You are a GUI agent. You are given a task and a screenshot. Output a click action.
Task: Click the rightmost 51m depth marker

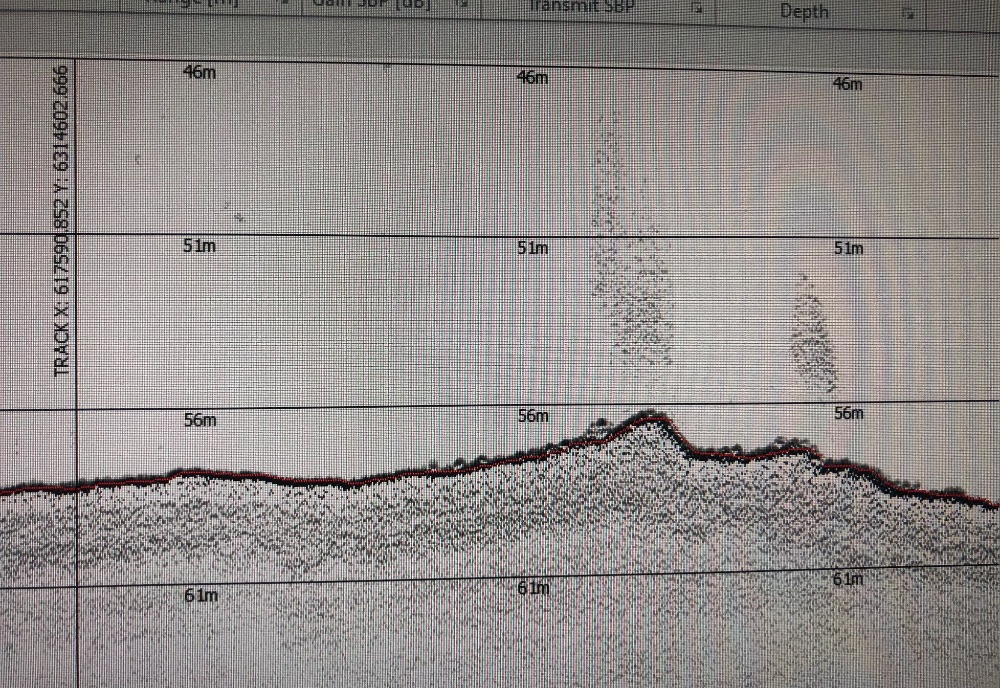point(848,248)
